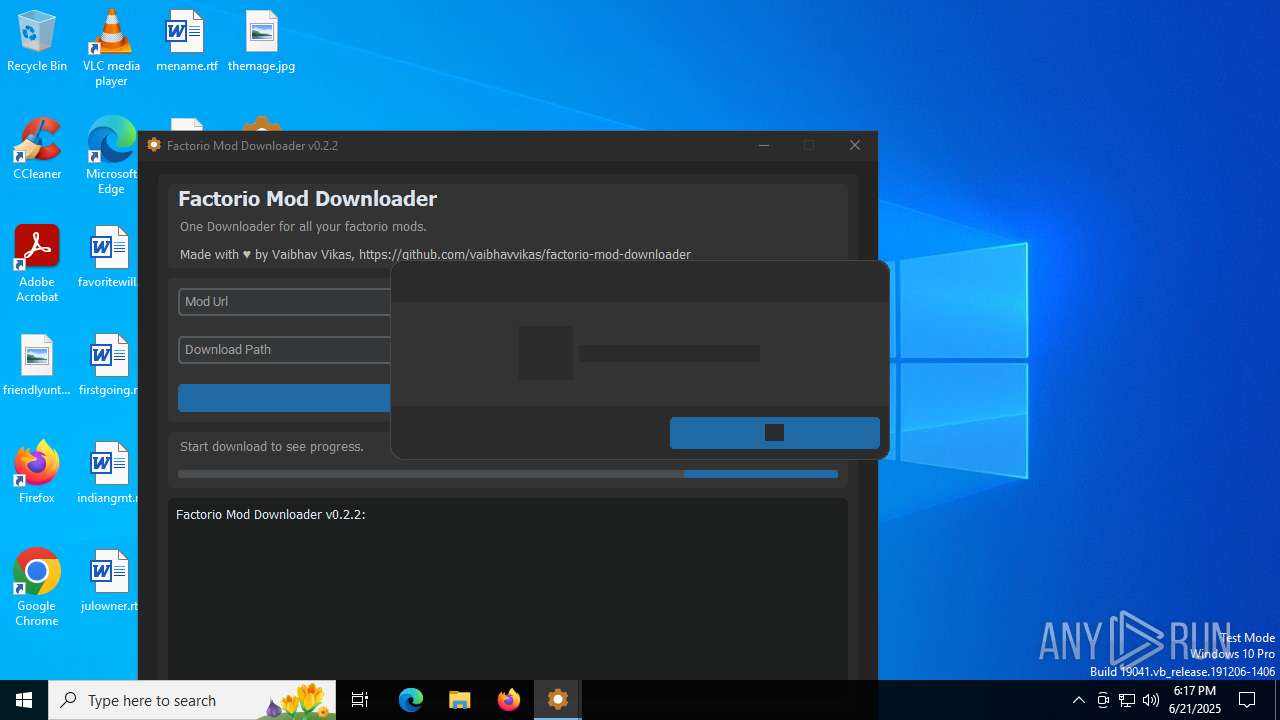Open Microsoft Edge desktop shortcut
The image size is (1280, 720).
tap(111, 156)
